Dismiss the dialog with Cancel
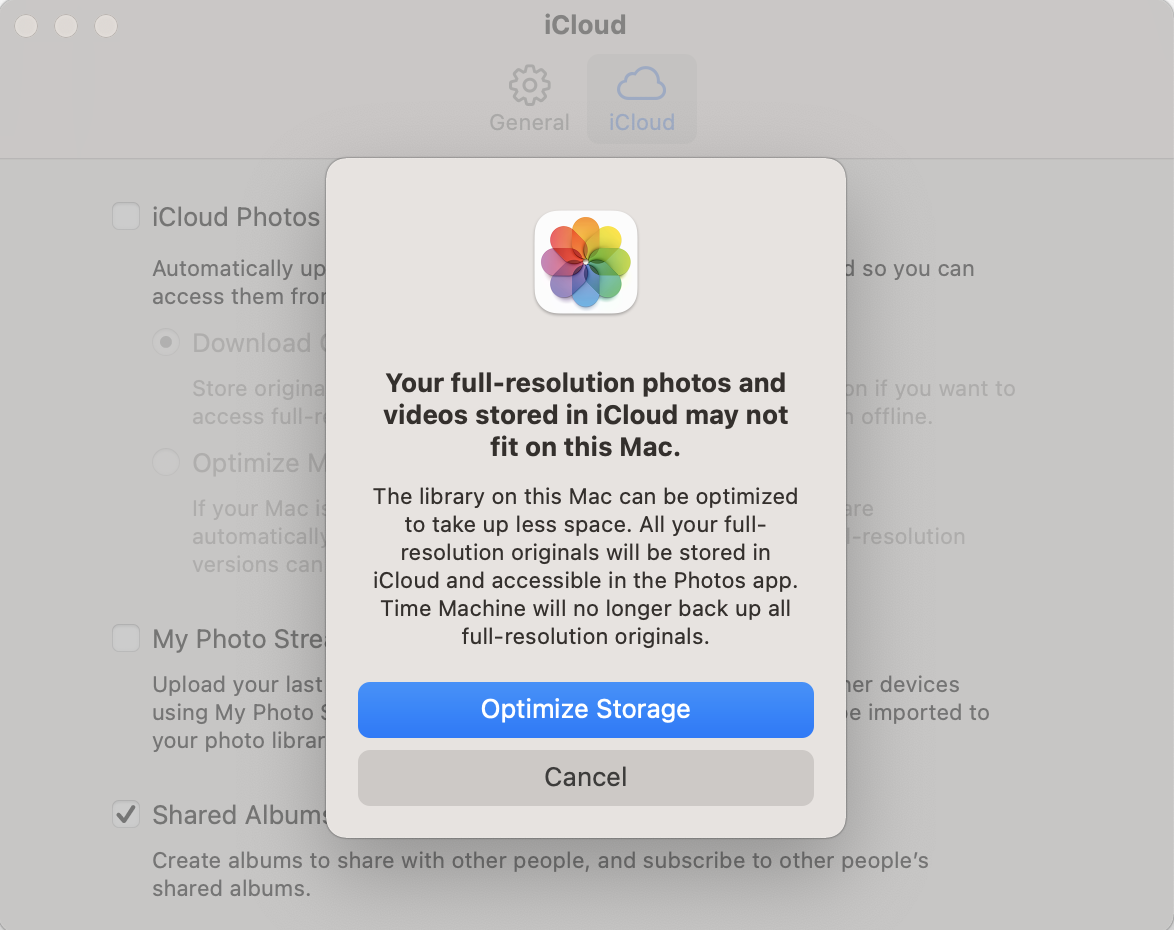 point(586,777)
